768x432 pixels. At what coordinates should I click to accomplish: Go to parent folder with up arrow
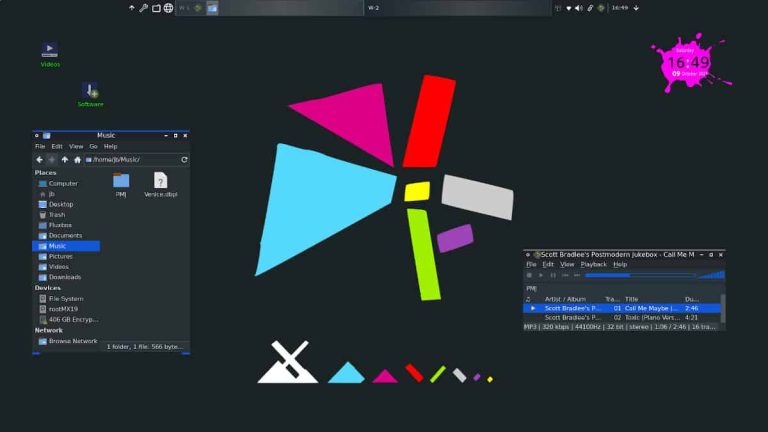[x=65, y=159]
